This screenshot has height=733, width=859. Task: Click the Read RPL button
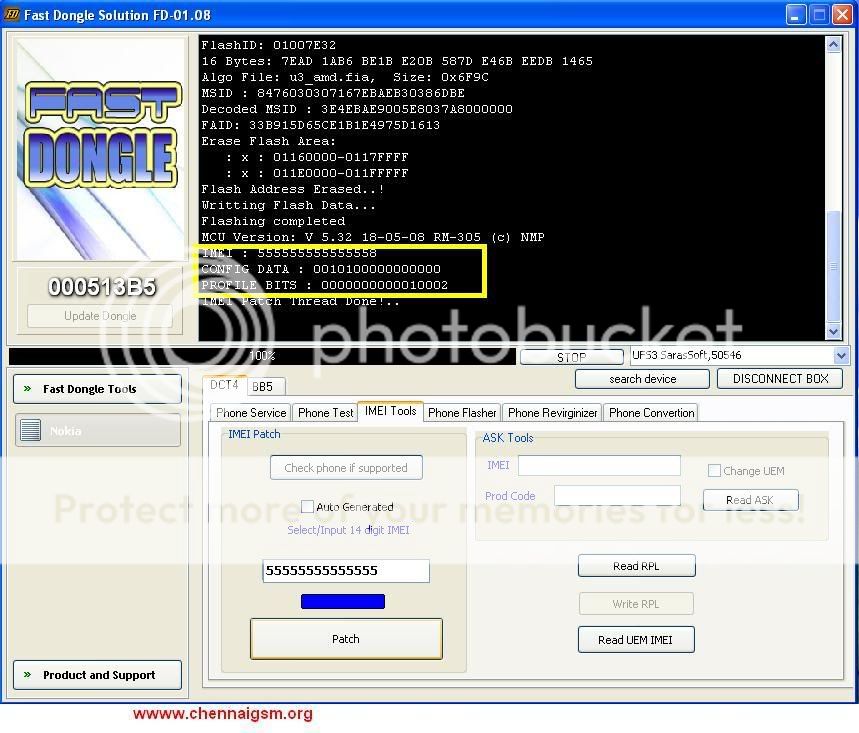(636, 566)
